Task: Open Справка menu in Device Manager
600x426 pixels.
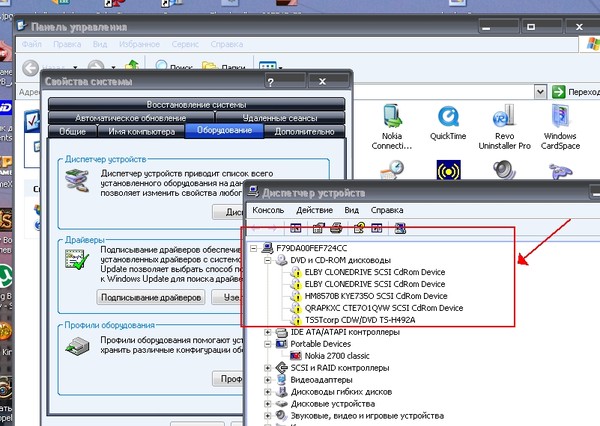Action: (386, 210)
